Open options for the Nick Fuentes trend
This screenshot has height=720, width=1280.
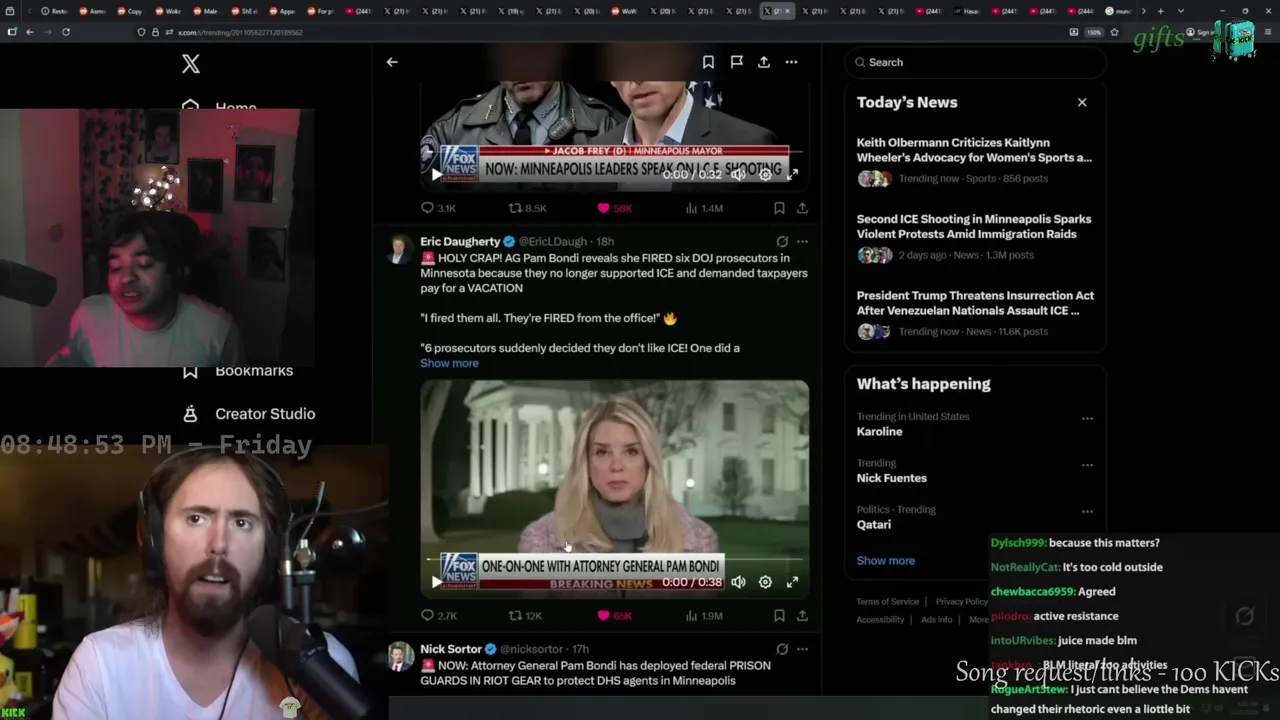tap(1087, 465)
